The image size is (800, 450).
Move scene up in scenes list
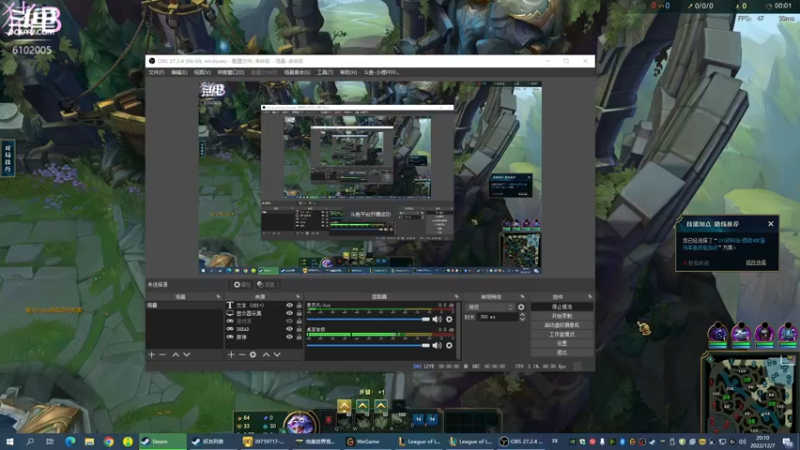click(x=176, y=354)
